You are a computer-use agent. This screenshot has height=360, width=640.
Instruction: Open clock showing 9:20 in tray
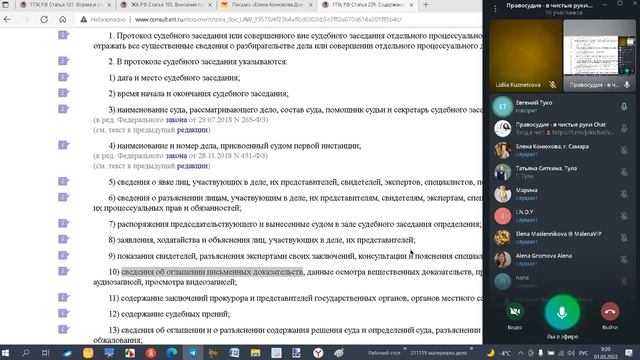(606, 353)
